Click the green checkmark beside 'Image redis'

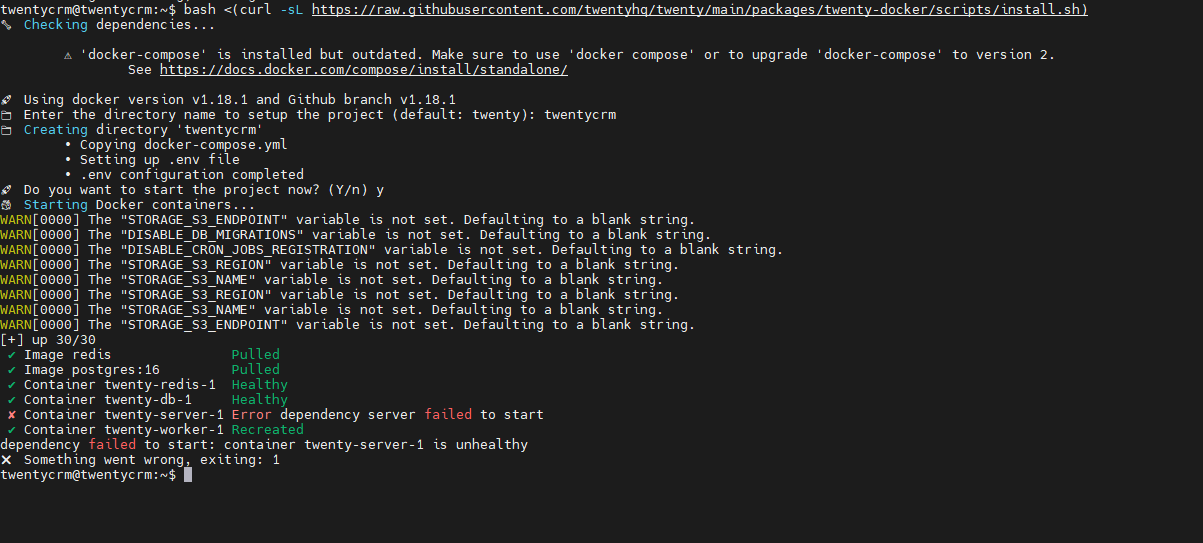(x=12, y=354)
